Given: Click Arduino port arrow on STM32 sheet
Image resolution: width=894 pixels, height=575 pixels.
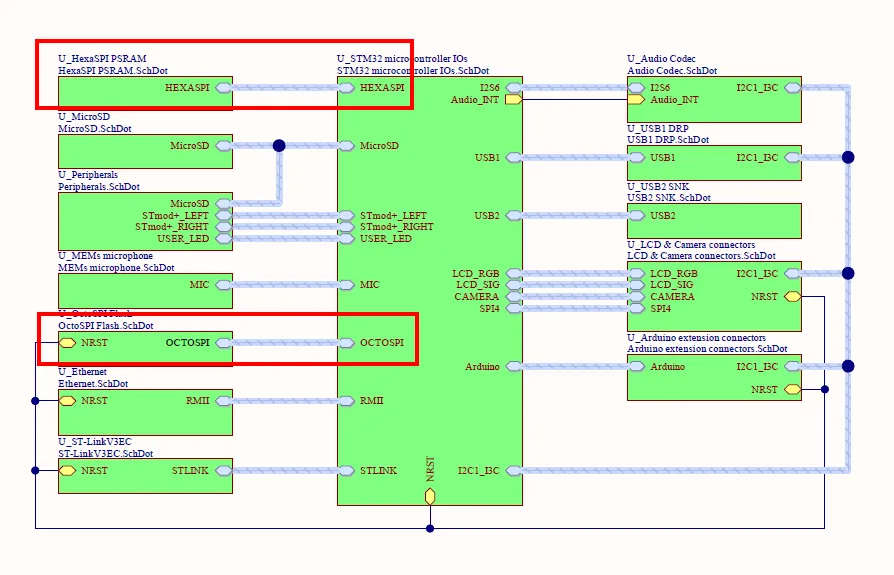Looking at the screenshot, I should pyautogui.click(x=514, y=366).
